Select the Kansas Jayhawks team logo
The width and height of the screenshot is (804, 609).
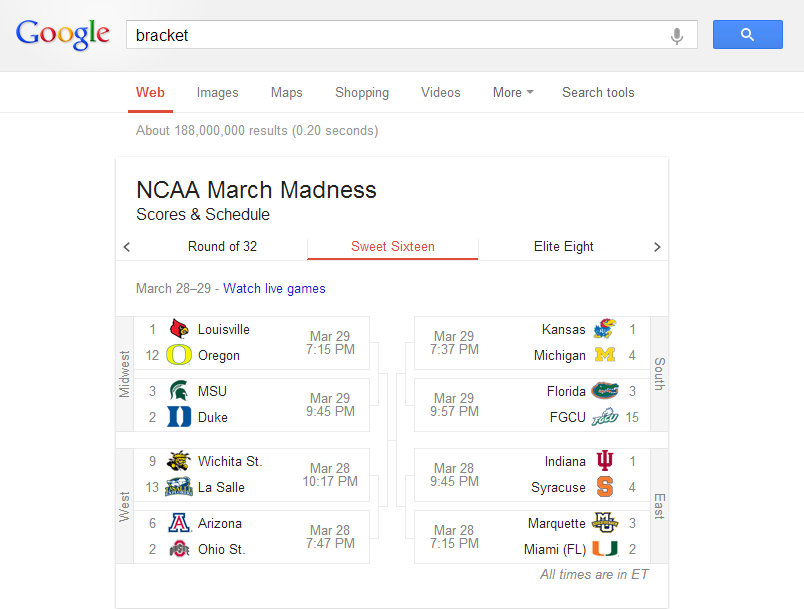click(605, 329)
